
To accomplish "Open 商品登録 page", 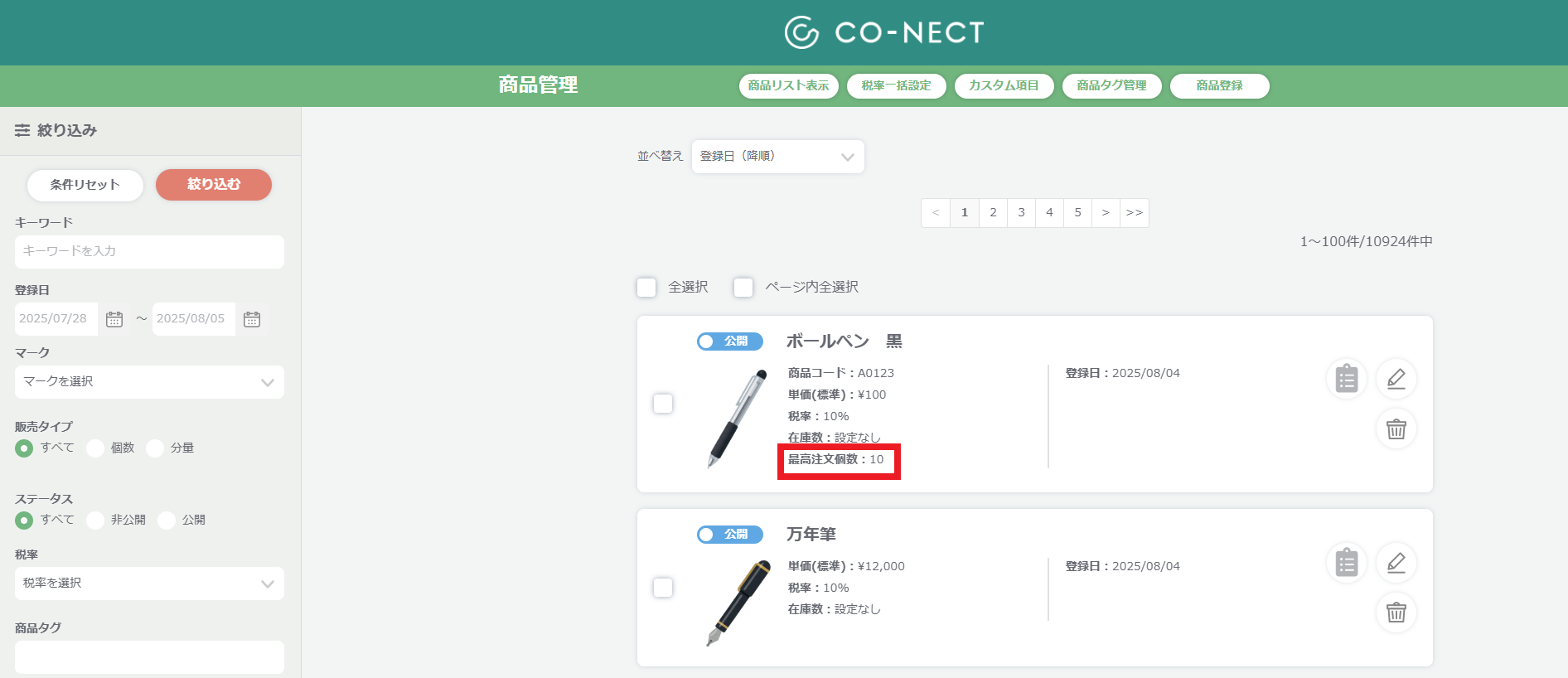I will tap(1219, 86).
